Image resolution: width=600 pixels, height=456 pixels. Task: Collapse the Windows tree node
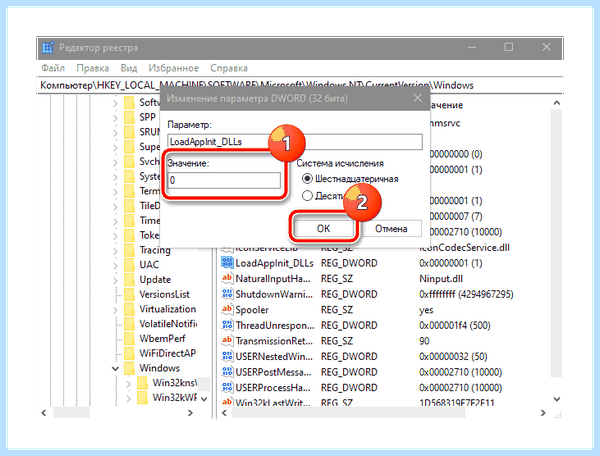[115, 368]
